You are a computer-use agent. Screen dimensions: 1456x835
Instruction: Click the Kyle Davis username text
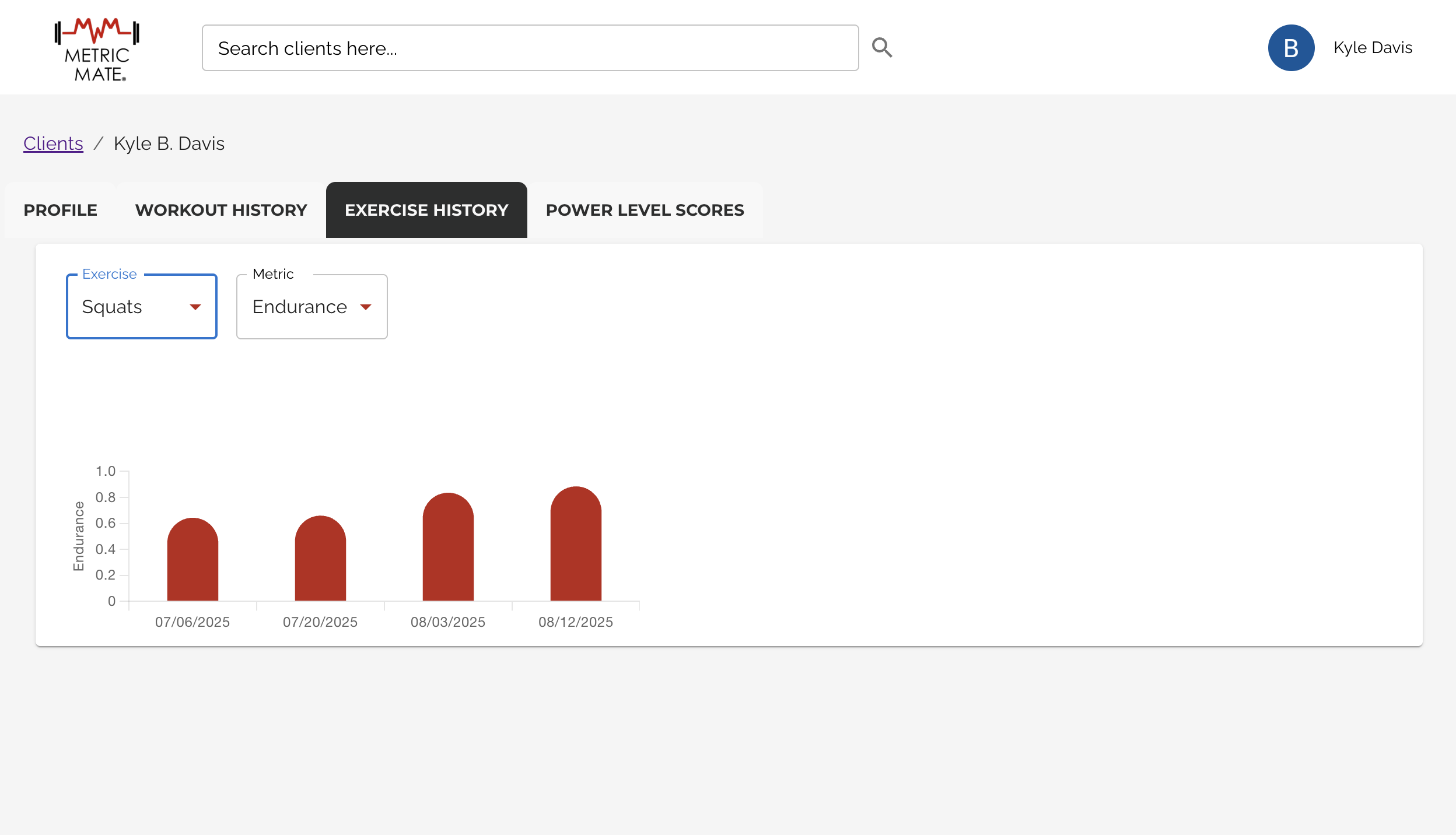point(1373,48)
